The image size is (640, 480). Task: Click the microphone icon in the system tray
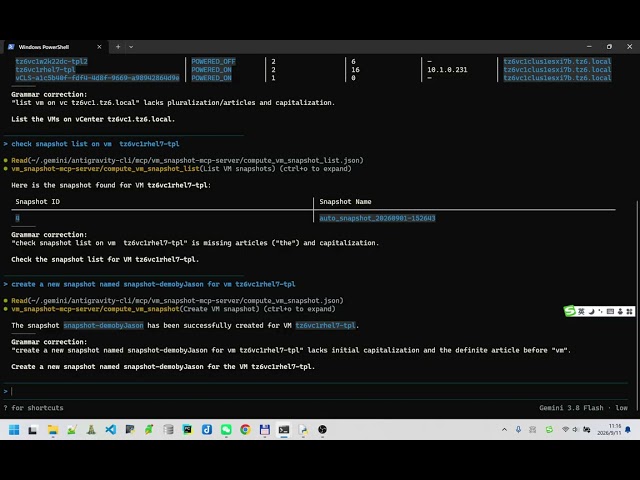[x=518, y=429]
